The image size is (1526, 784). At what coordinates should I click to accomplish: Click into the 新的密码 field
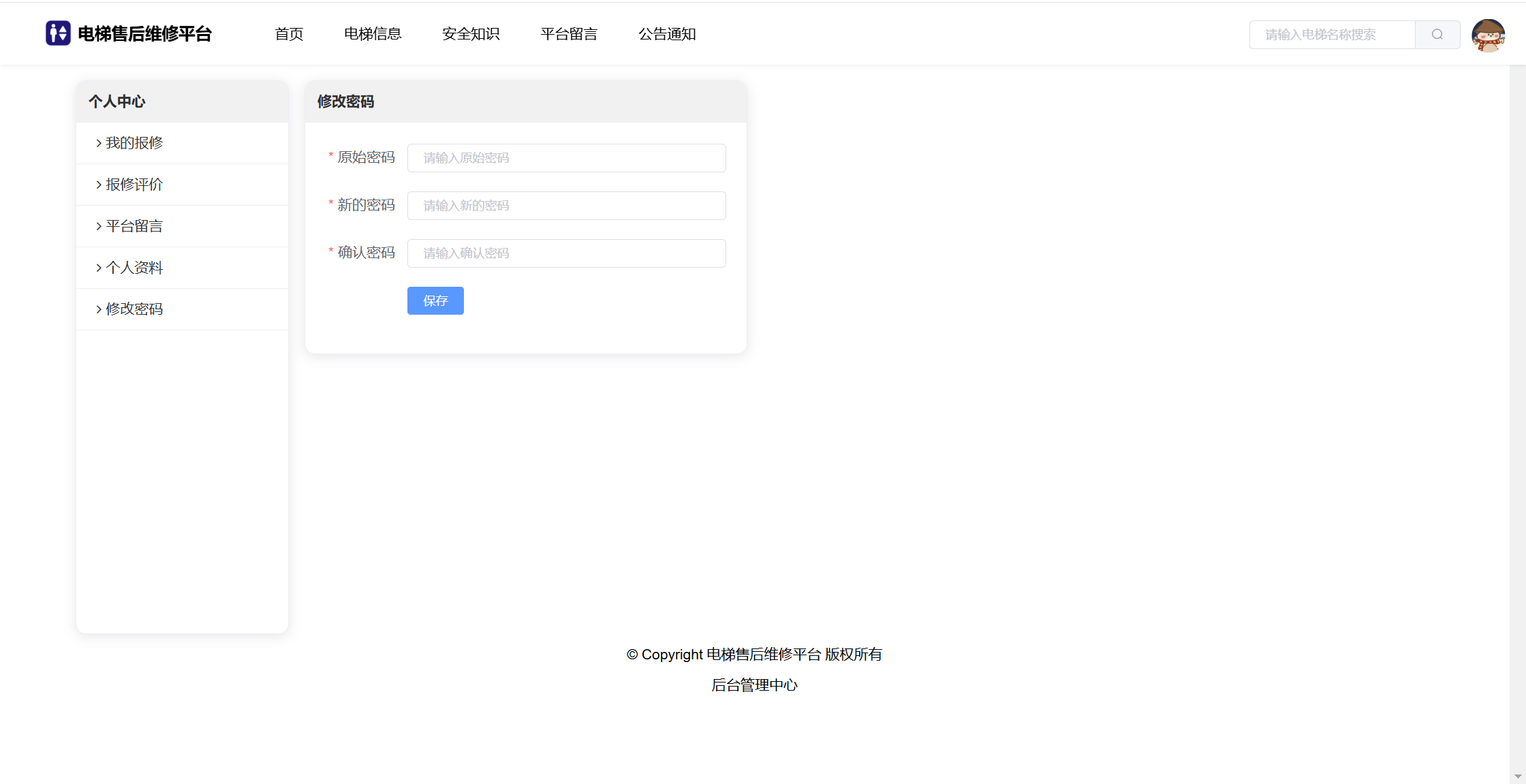566,206
